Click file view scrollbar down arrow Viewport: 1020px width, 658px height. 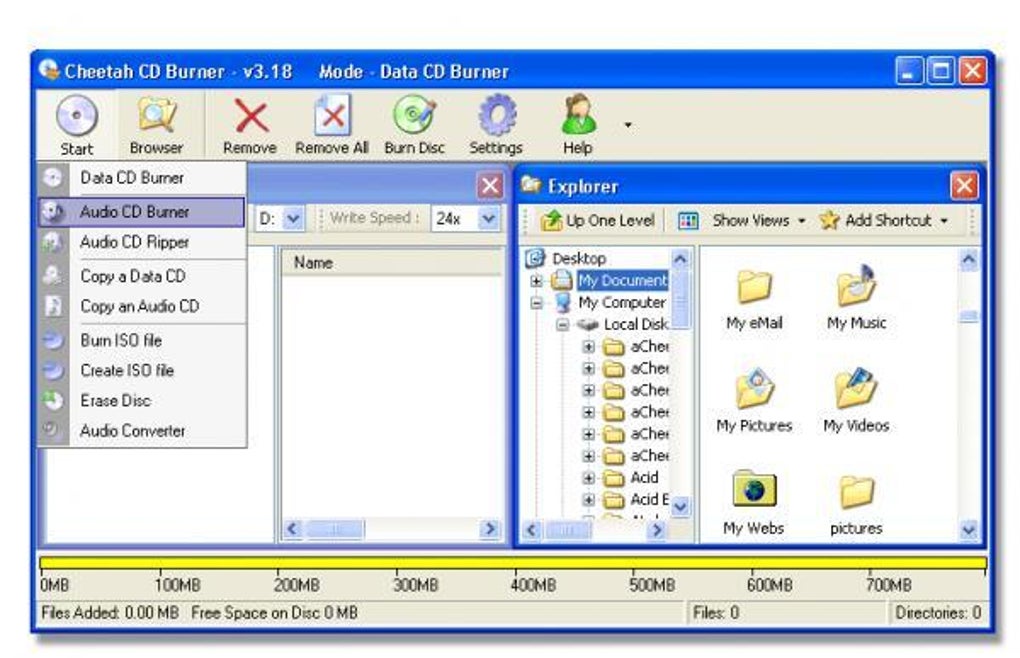coord(969,530)
